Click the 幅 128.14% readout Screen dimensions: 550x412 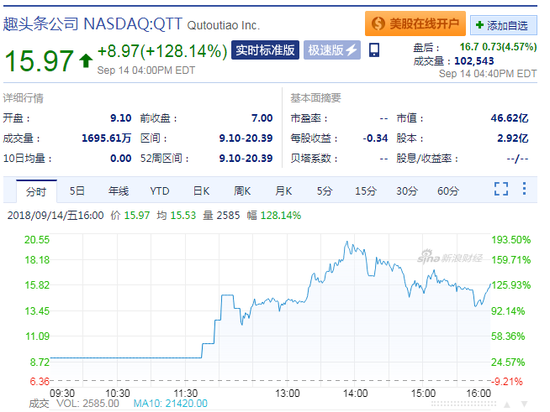coord(274,215)
